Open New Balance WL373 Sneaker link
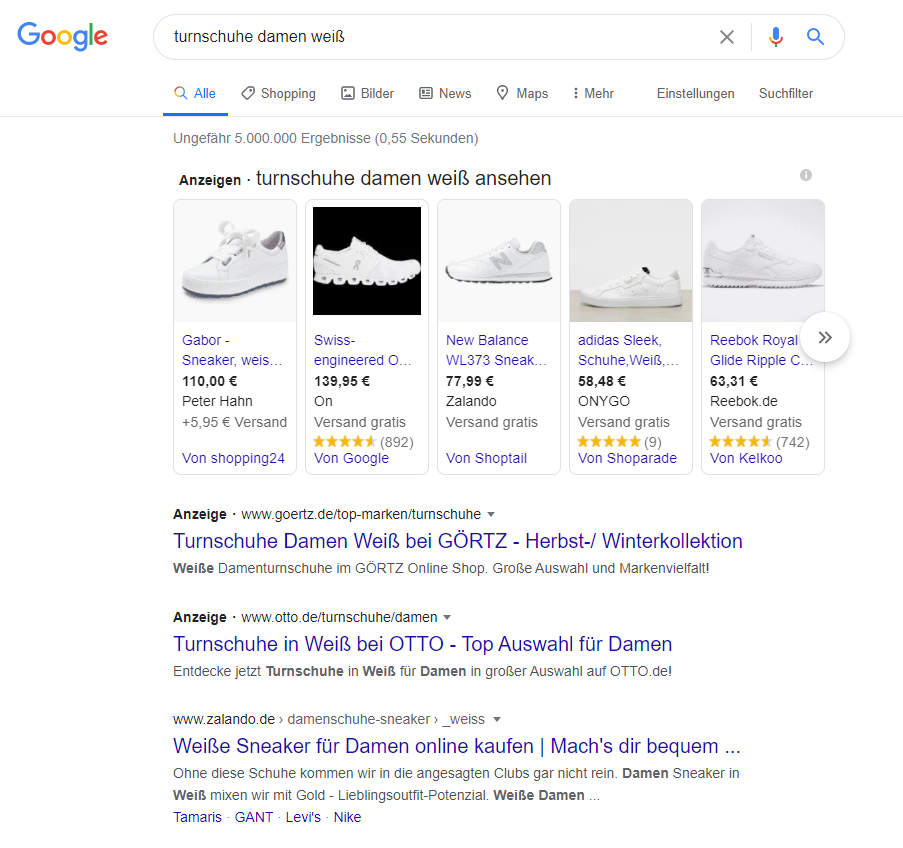The image size is (903, 848). tap(496, 350)
